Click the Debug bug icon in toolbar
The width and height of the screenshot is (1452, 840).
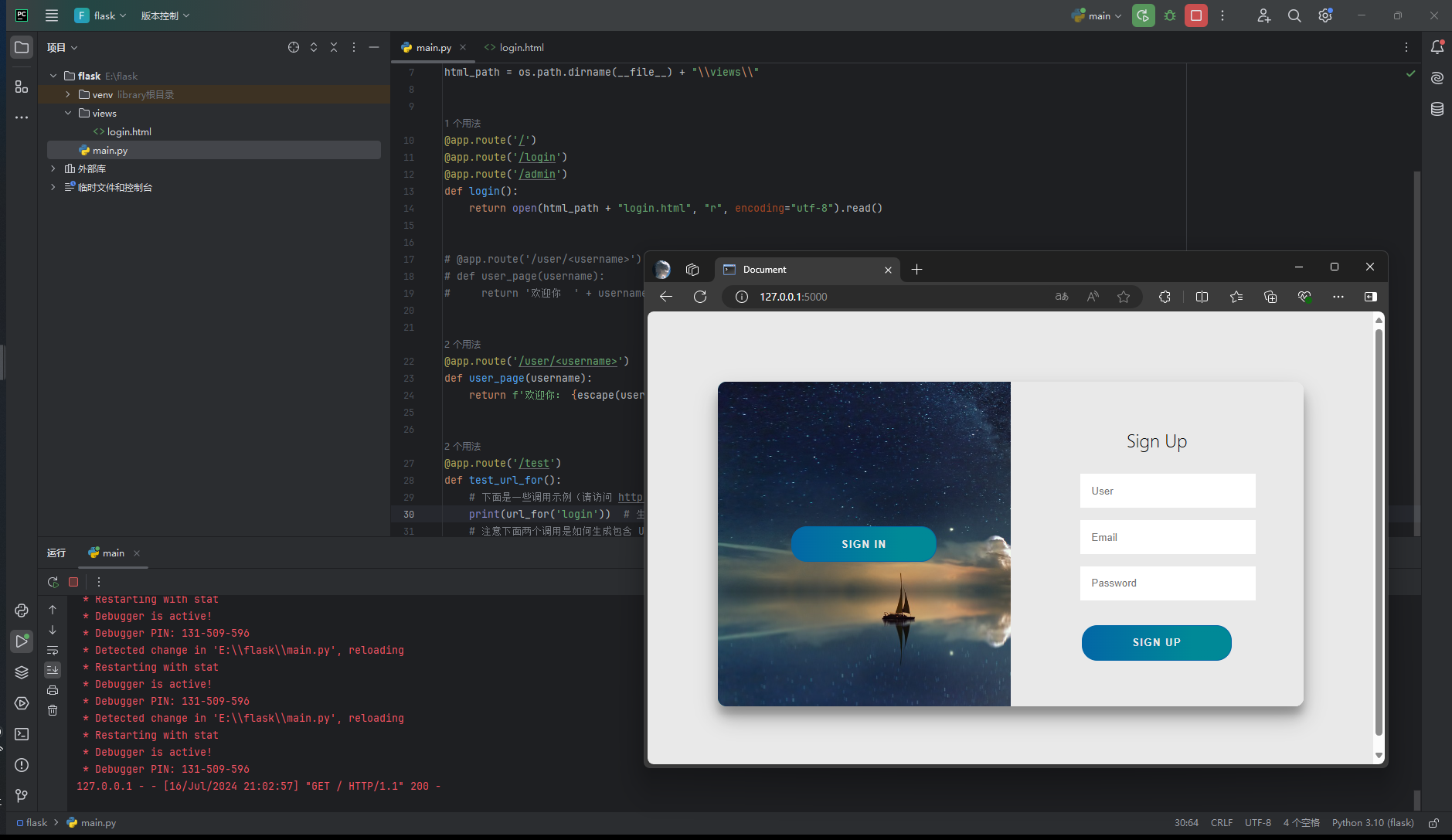(x=1170, y=15)
